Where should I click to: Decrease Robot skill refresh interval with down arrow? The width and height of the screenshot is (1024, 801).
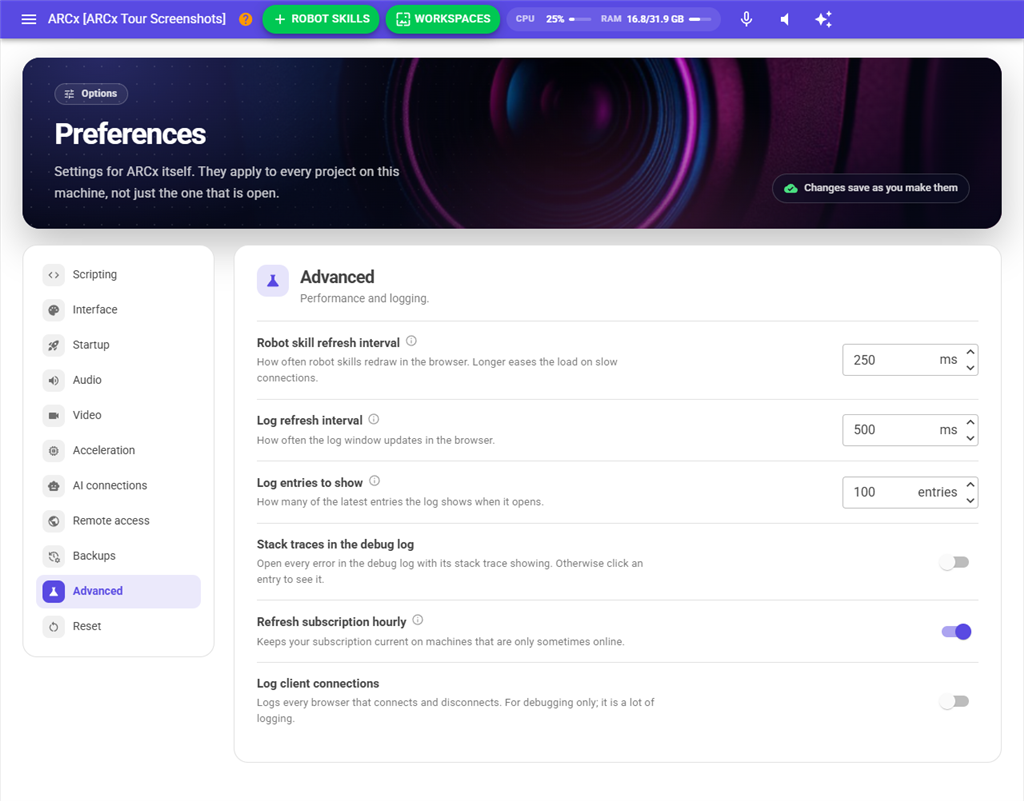coord(970,368)
